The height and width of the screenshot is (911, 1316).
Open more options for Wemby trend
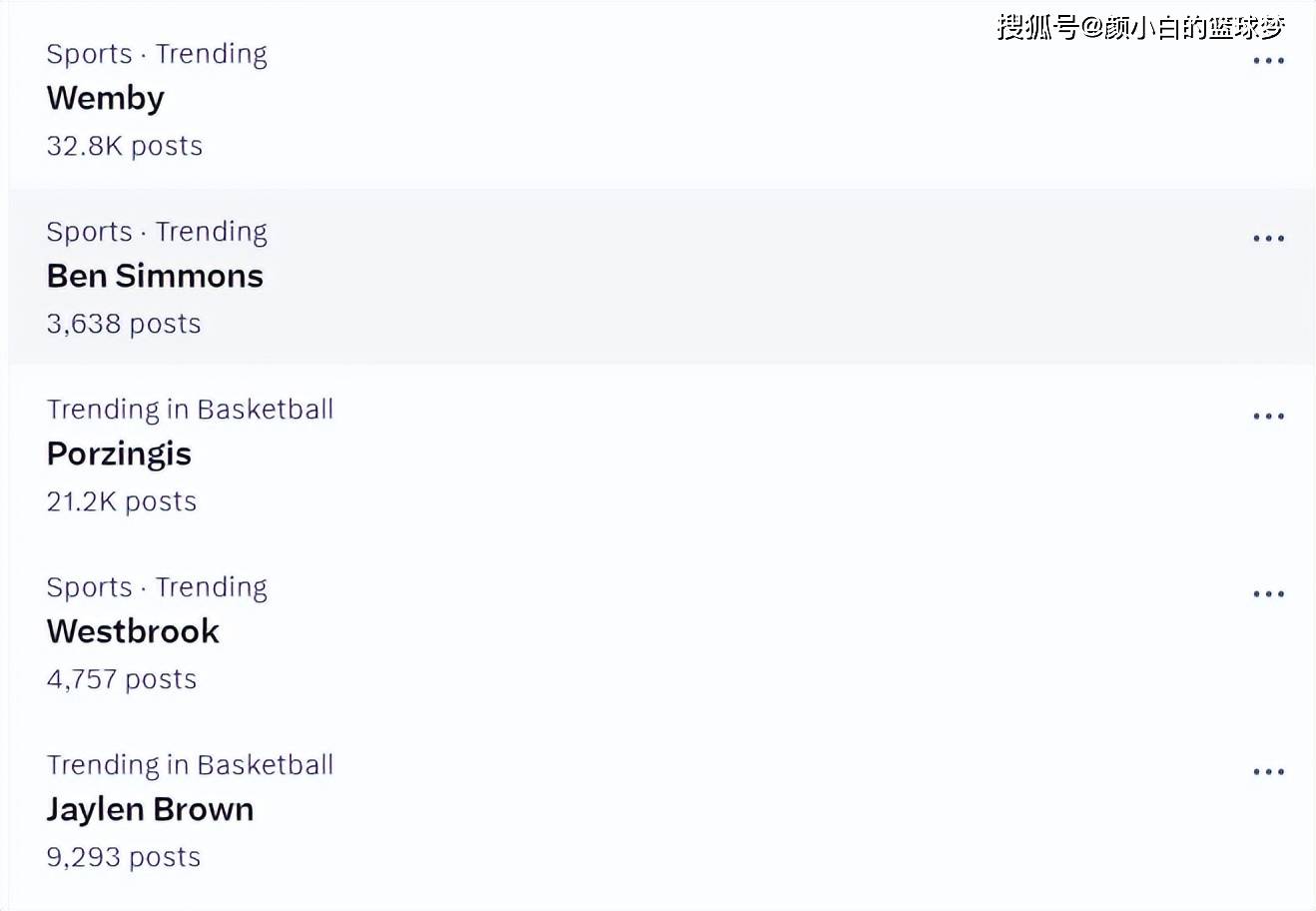click(1268, 61)
